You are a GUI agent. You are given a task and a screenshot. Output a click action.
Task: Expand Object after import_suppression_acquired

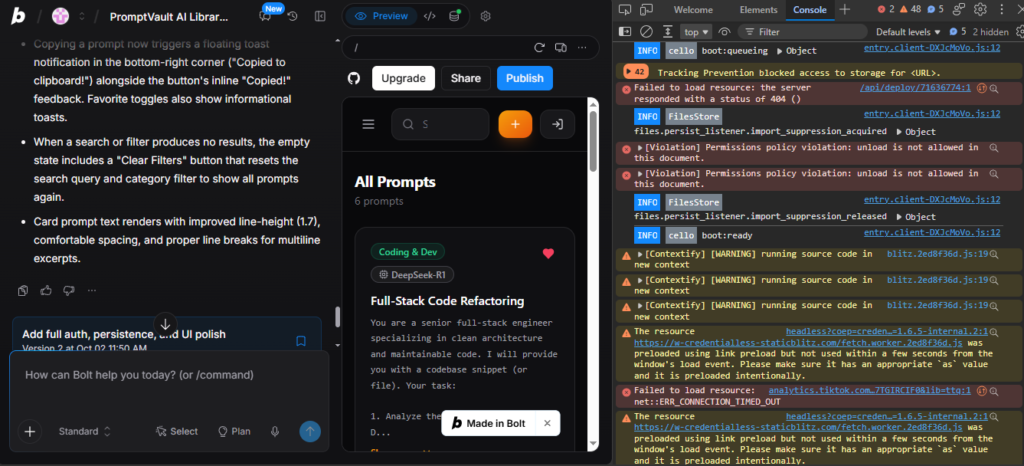[915, 132]
